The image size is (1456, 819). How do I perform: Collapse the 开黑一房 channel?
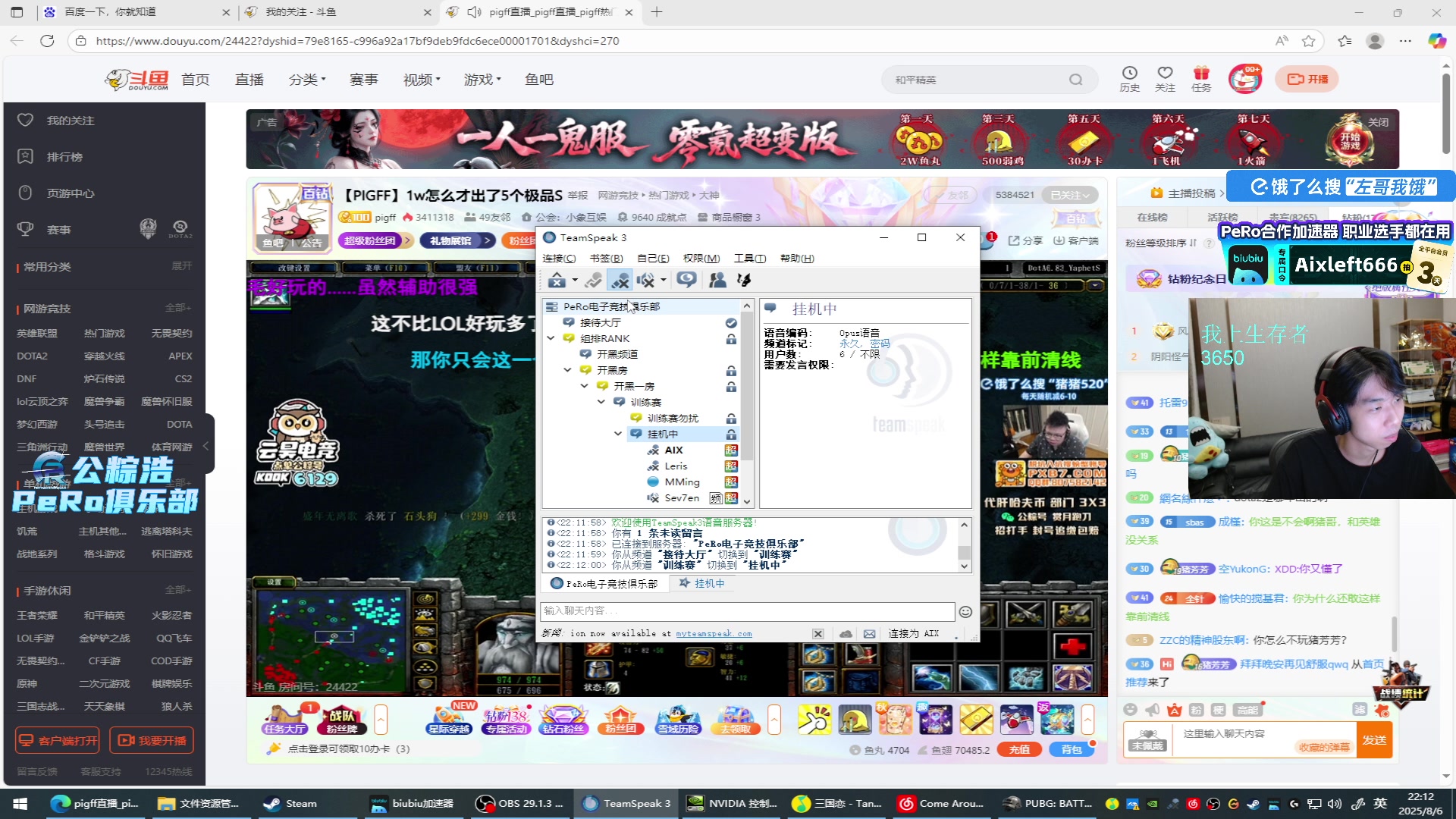click(x=585, y=386)
